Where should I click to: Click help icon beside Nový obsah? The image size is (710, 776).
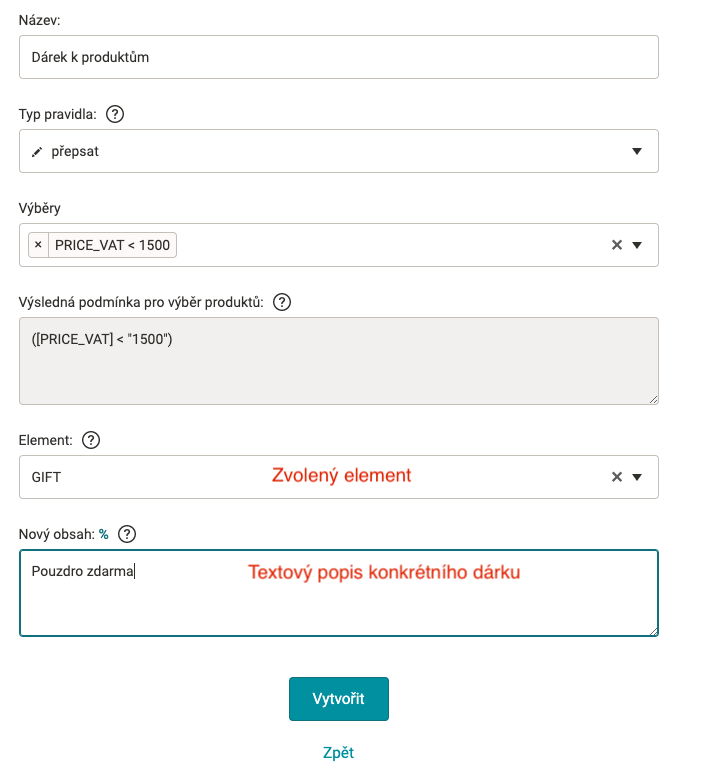[127, 534]
